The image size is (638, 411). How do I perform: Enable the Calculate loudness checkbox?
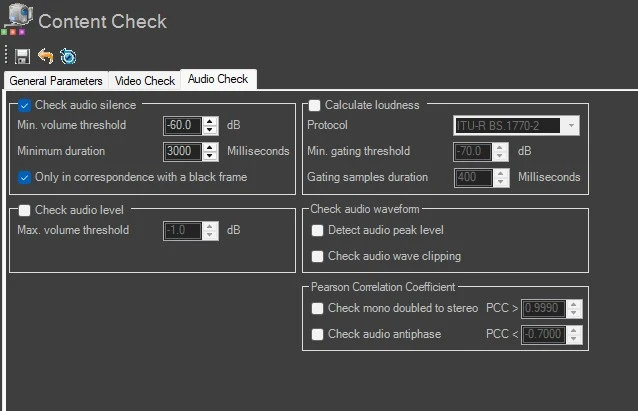315,105
